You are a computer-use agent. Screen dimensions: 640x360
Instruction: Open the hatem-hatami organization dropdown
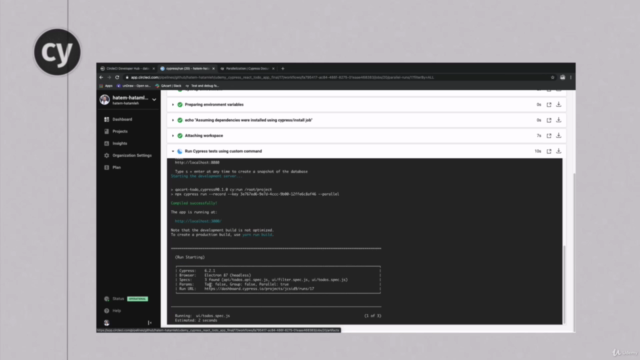tap(154, 100)
